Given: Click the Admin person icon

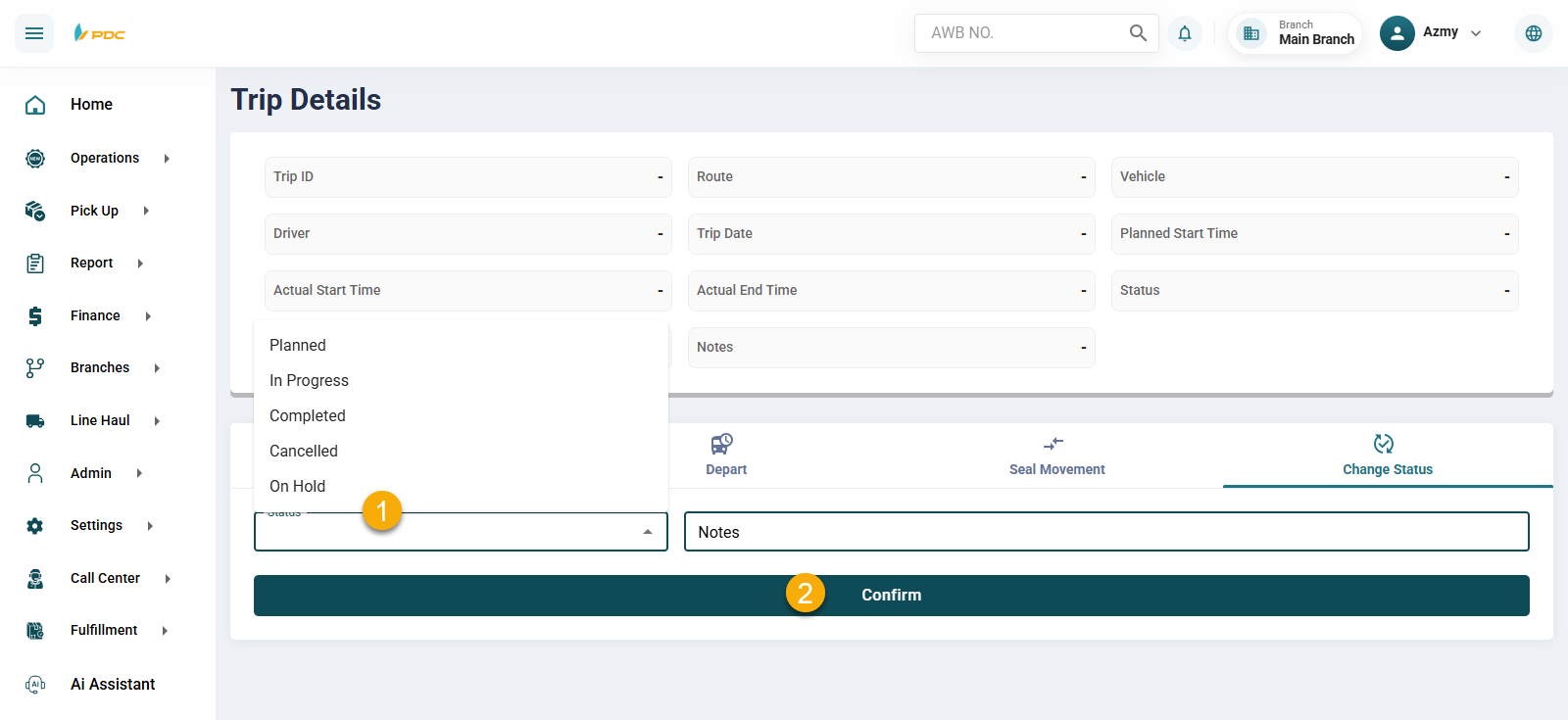Looking at the screenshot, I should 35,473.
